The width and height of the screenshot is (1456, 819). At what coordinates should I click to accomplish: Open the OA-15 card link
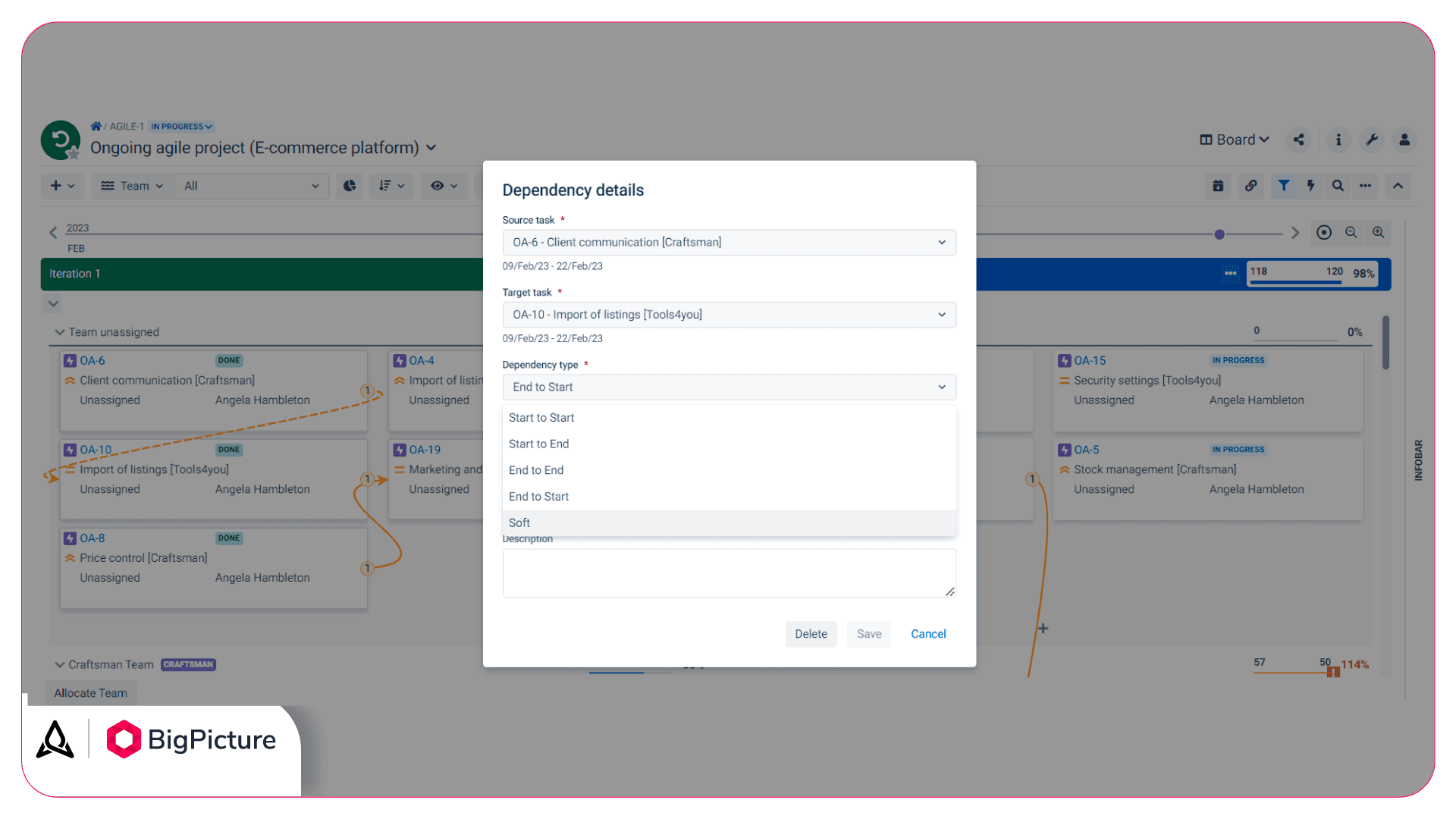(x=1090, y=361)
